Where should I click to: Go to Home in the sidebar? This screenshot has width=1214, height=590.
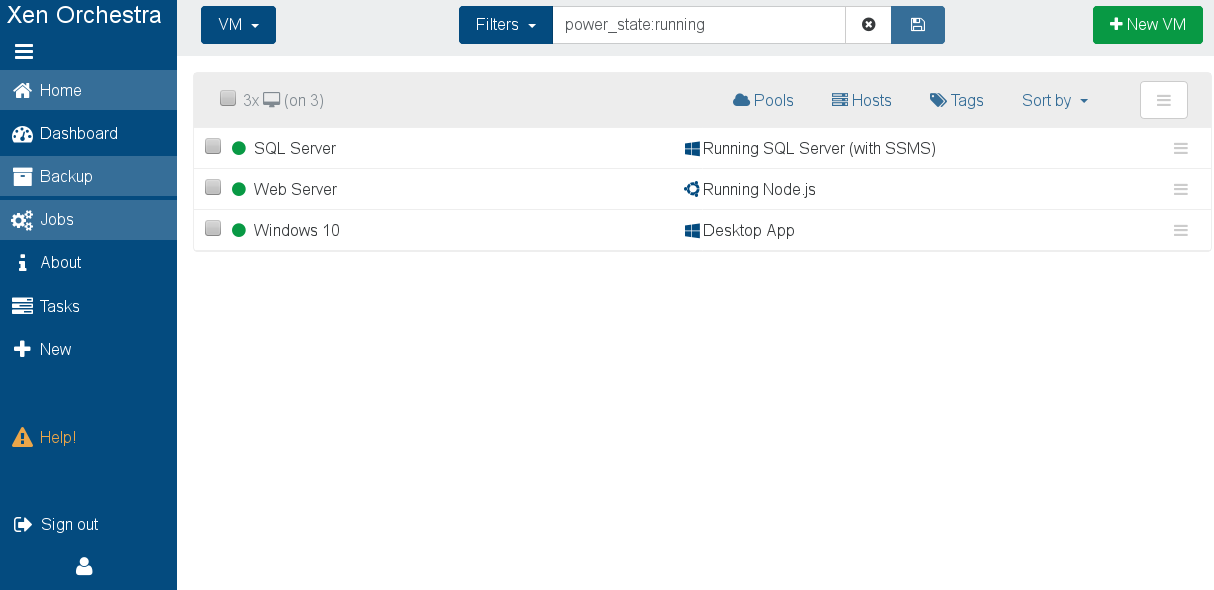click(x=88, y=90)
